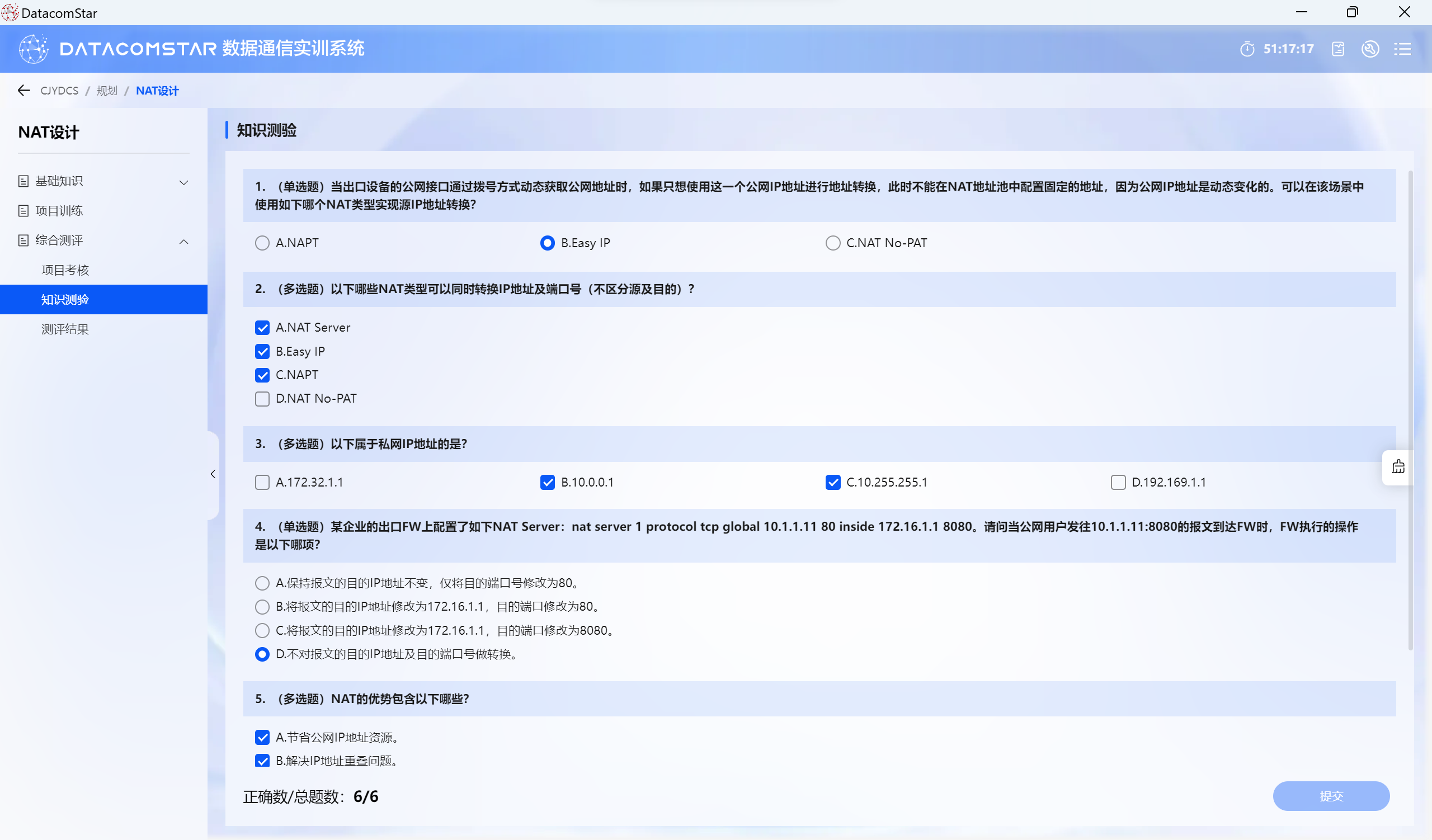1432x840 pixels.
Task: Click the DatacomStar globe logo in header
Action: click(34, 49)
